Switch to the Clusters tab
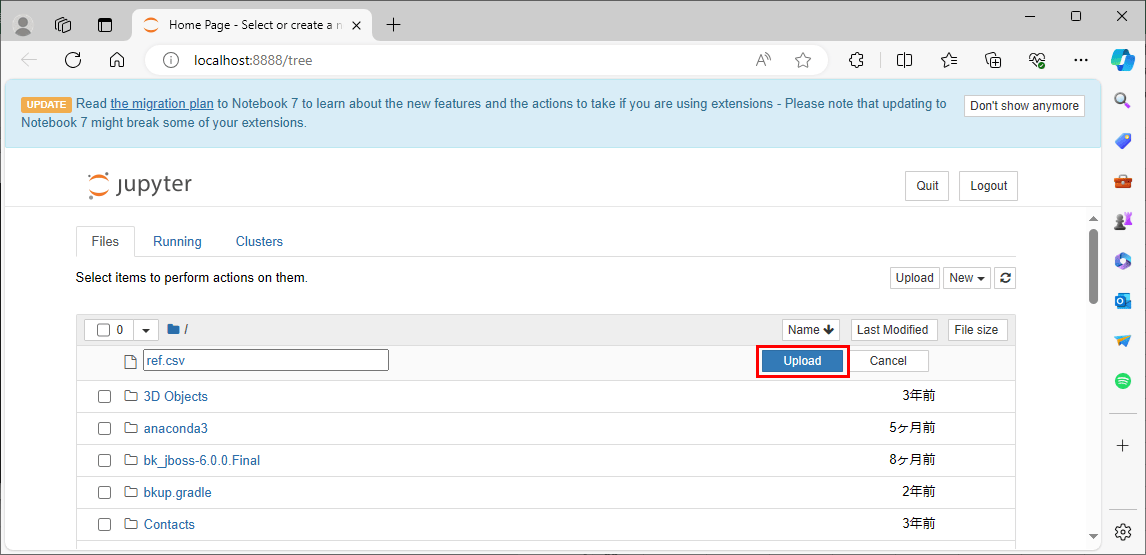The height and width of the screenshot is (555, 1146). [259, 242]
